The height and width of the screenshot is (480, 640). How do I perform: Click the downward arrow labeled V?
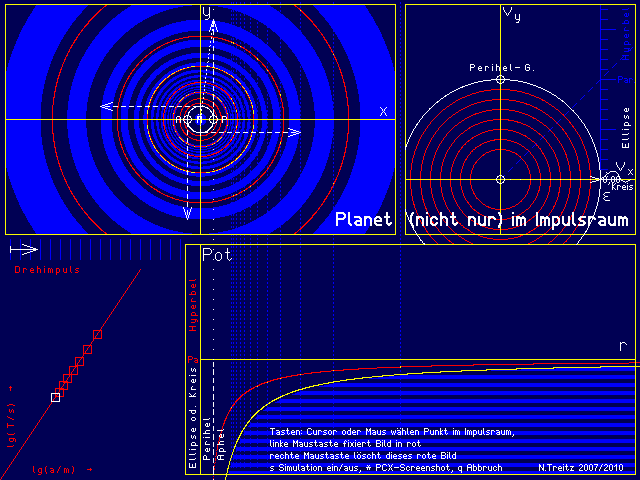click(187, 213)
